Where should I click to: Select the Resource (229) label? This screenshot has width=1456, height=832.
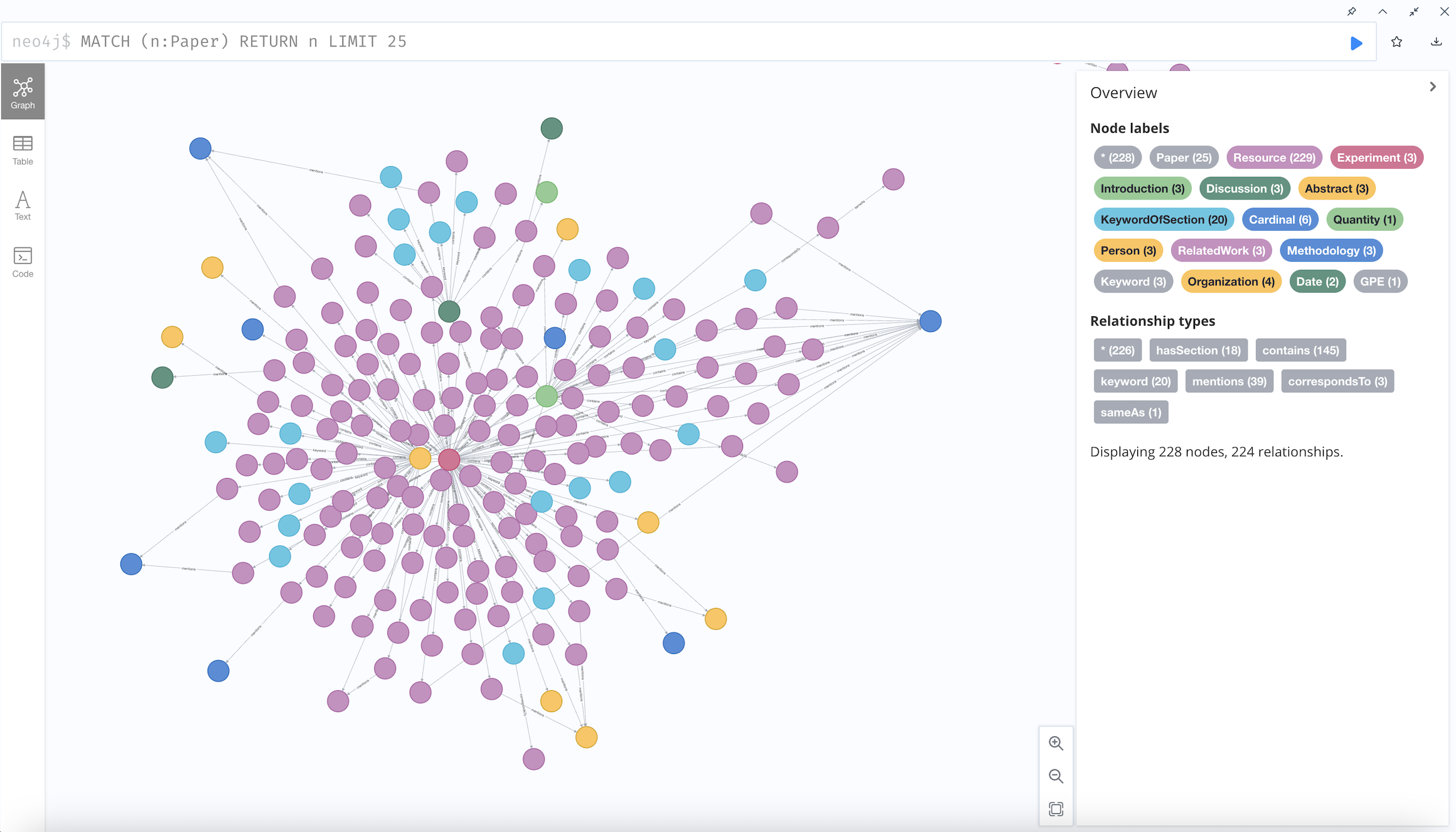[x=1274, y=157]
